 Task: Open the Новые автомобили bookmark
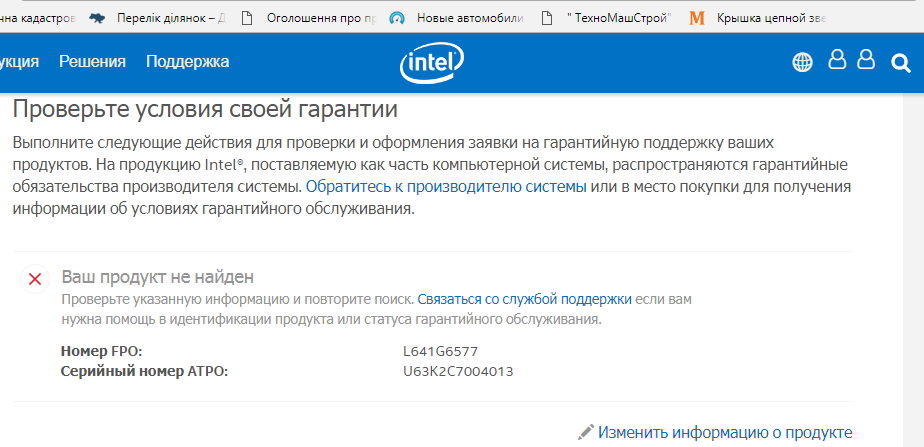[x=457, y=18]
